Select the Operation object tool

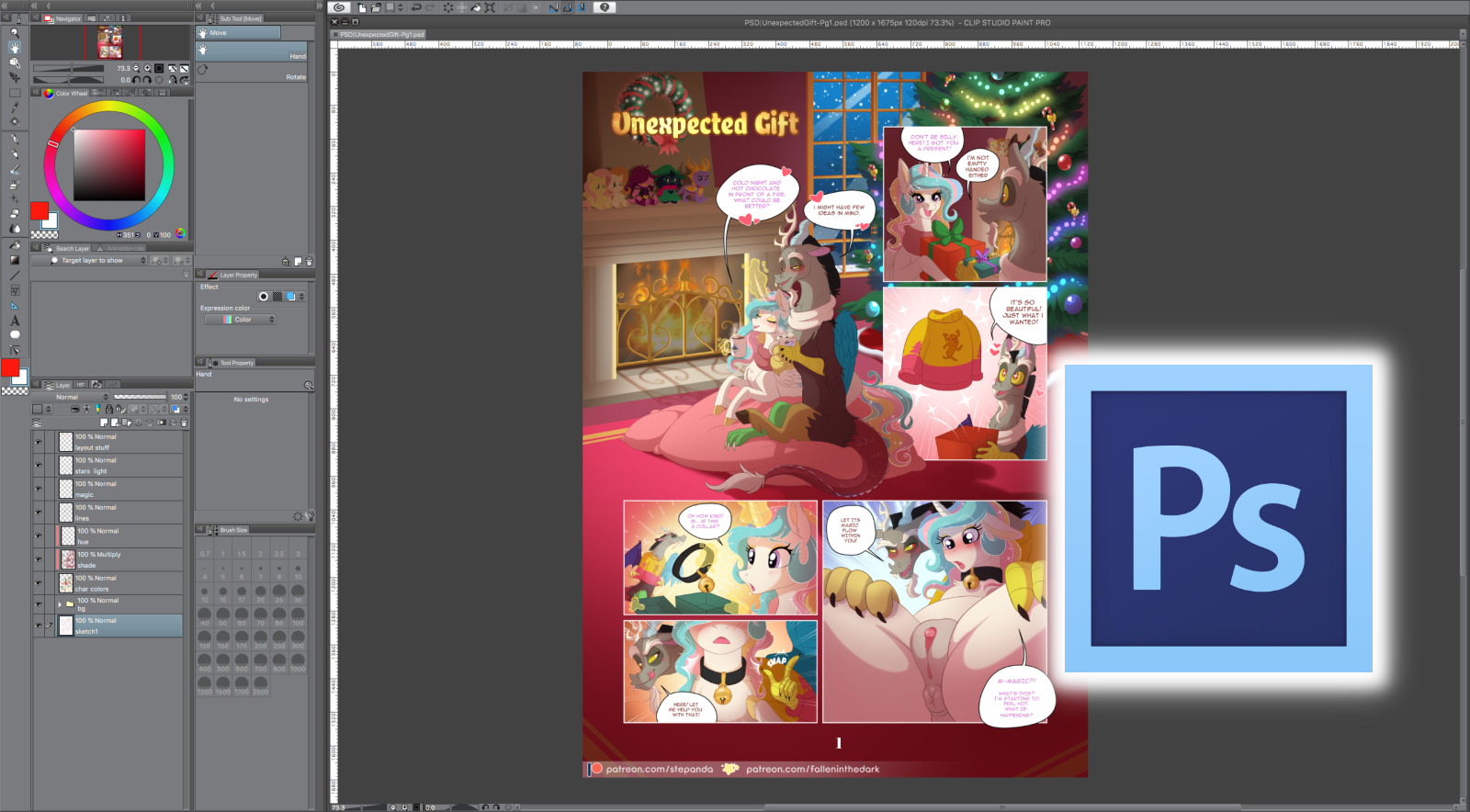15,62
